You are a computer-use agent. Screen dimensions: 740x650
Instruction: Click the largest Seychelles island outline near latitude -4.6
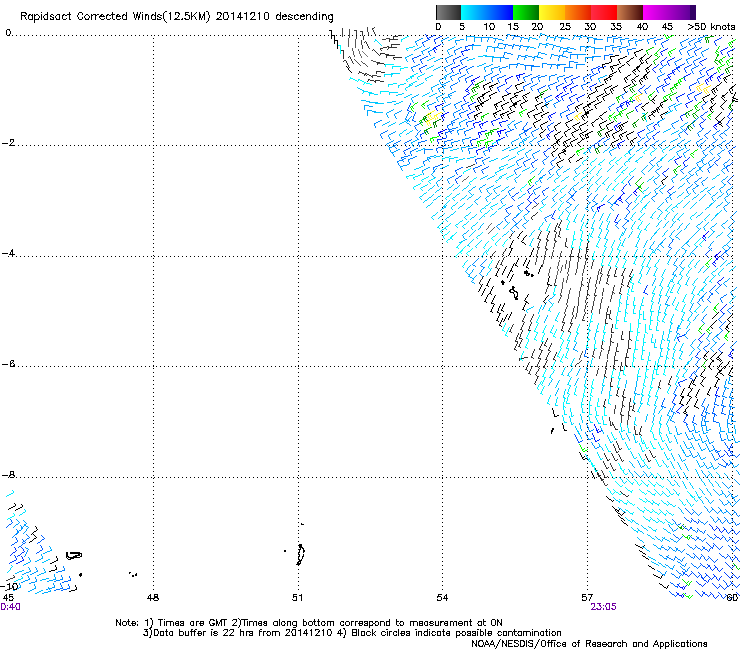coord(514,293)
